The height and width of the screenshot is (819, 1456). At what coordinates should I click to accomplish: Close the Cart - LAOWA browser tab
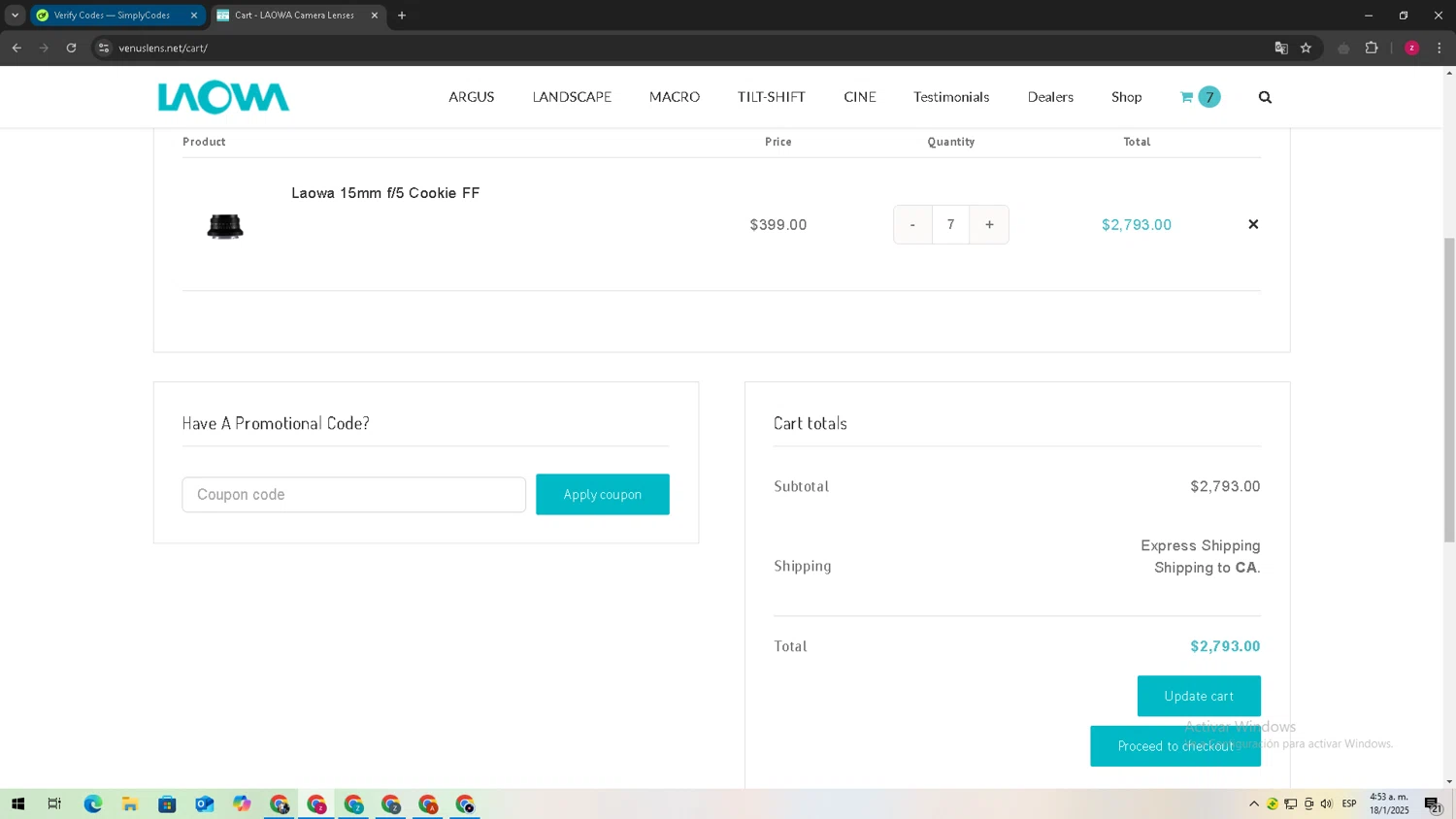tap(375, 16)
